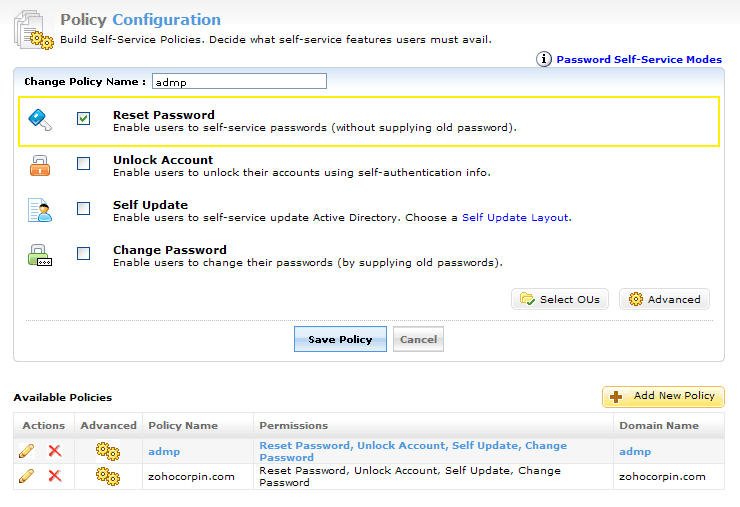740x507 pixels.
Task: Click the red delete icon for admp policy
Action: tap(55, 451)
